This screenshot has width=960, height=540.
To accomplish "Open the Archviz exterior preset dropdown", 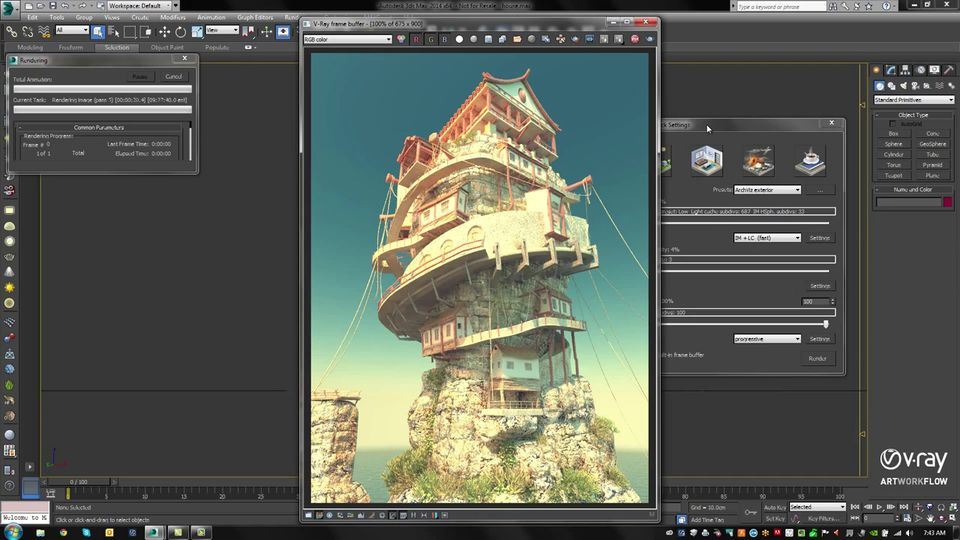I will pos(767,190).
